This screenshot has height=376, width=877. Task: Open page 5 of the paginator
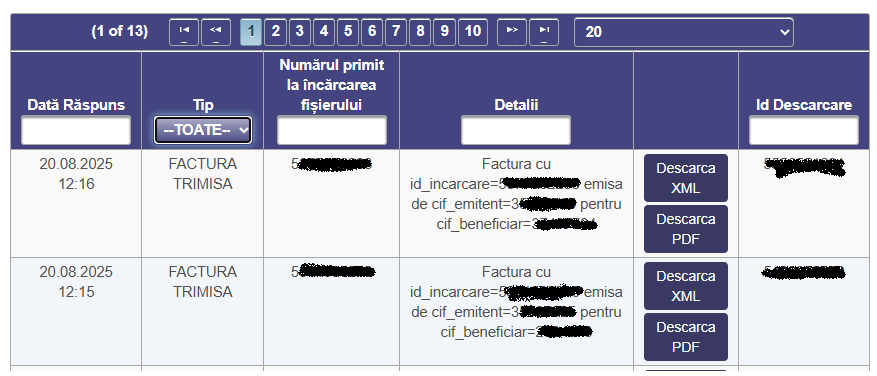click(x=348, y=32)
